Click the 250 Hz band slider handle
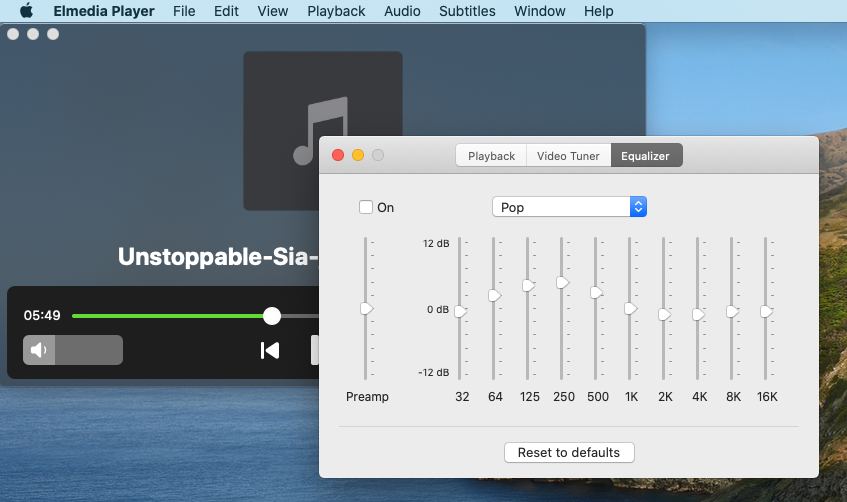Screen dimensions: 847x502 tap(562, 283)
